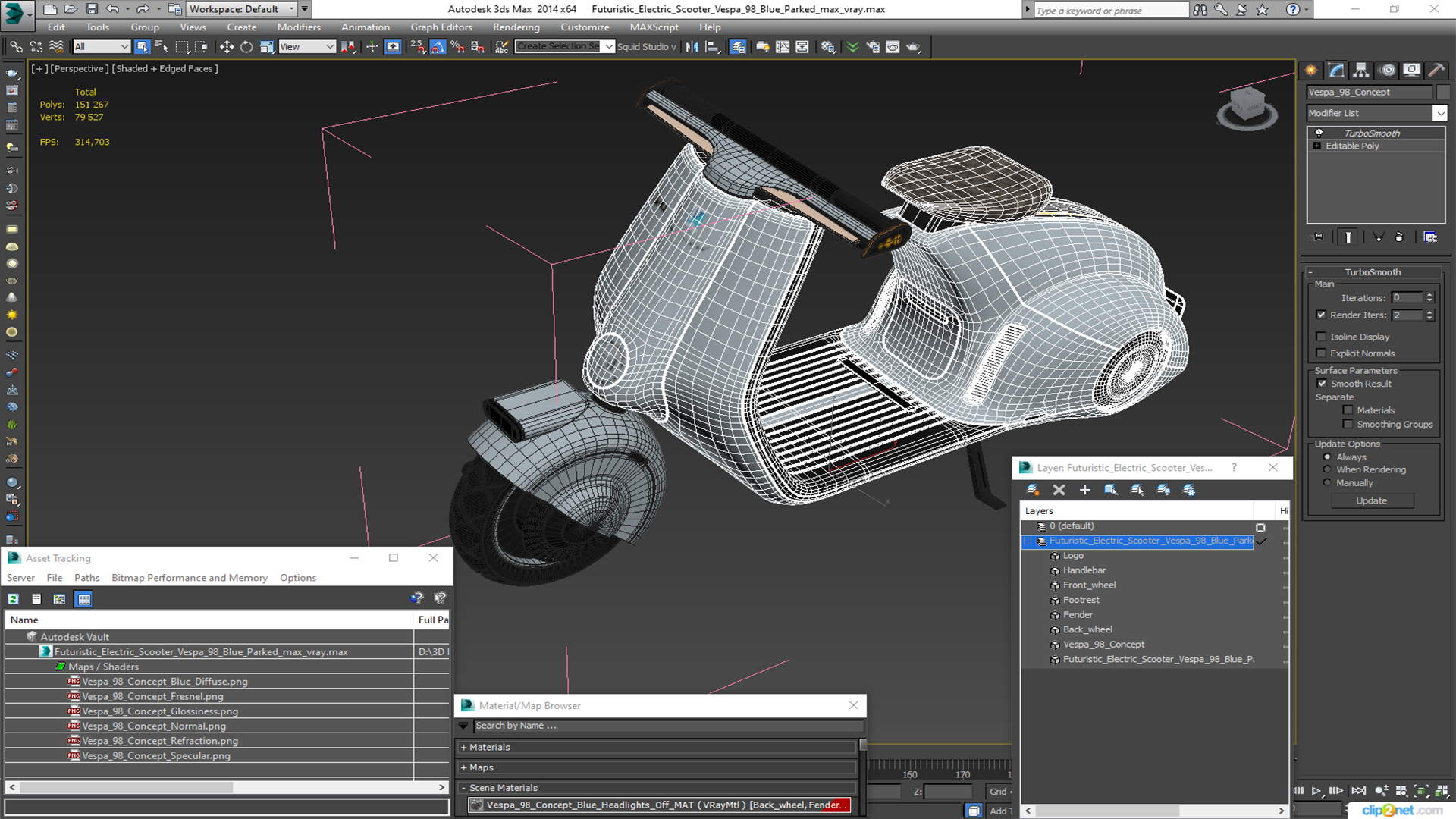This screenshot has width=1456, height=819.
Task: Select the Always update option
Action: [1327, 457]
